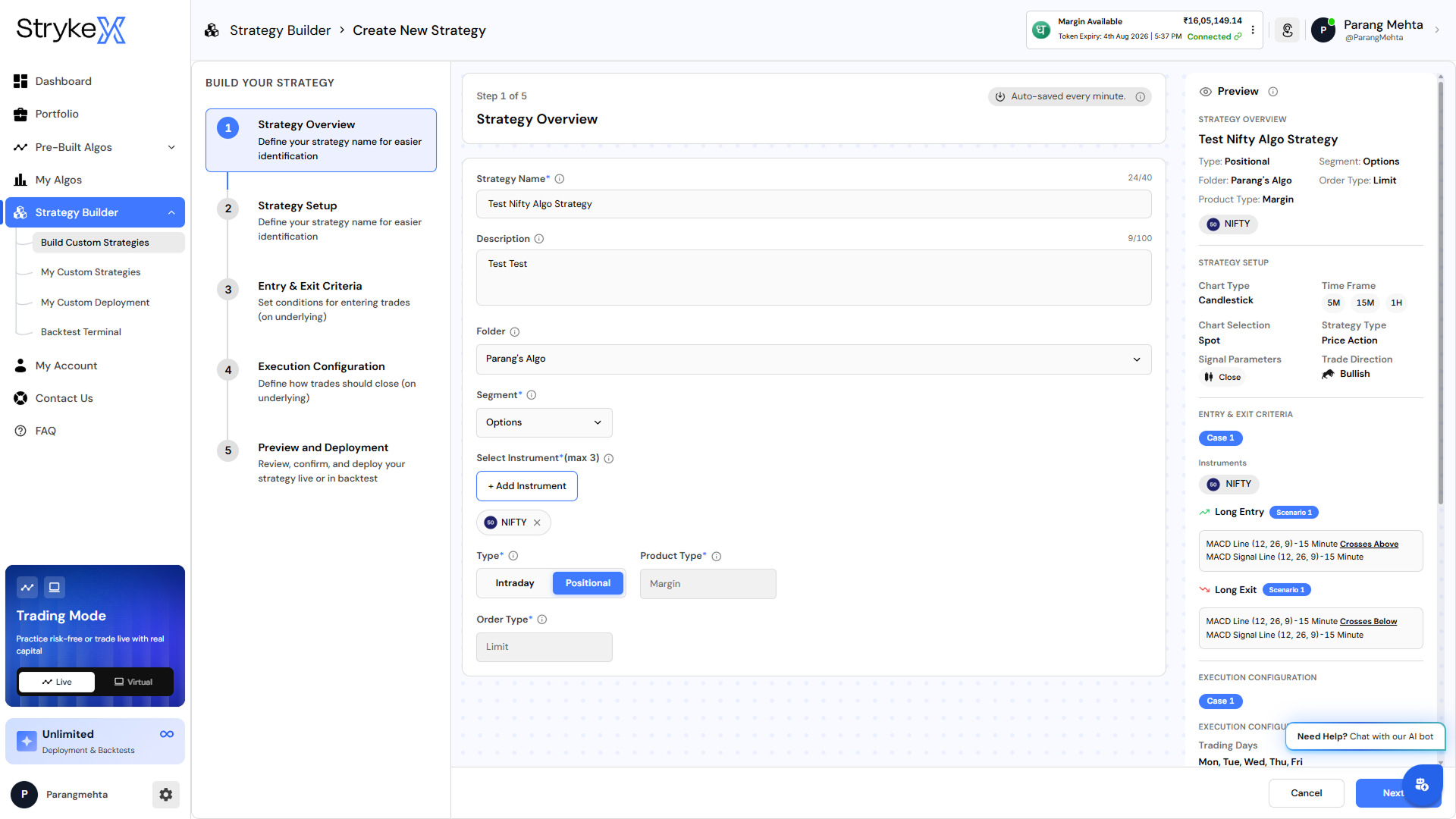1456x819 pixels.
Task: Click the Execution Configuration Case 1 badge
Action: coord(1220,701)
